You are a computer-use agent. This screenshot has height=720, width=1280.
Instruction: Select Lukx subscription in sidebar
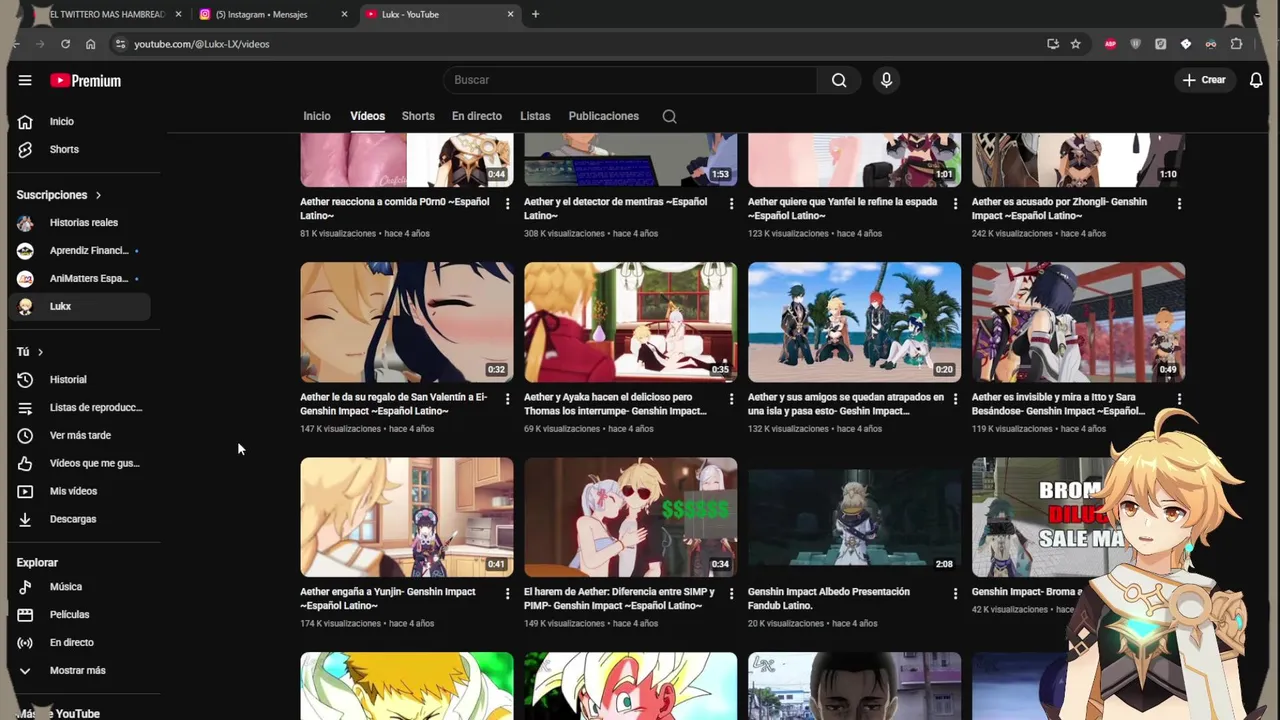80,306
